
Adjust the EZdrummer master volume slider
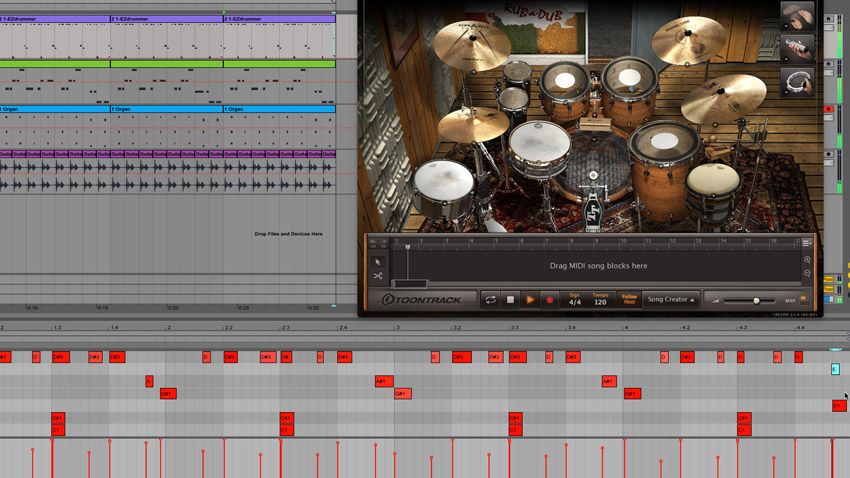tap(756, 300)
